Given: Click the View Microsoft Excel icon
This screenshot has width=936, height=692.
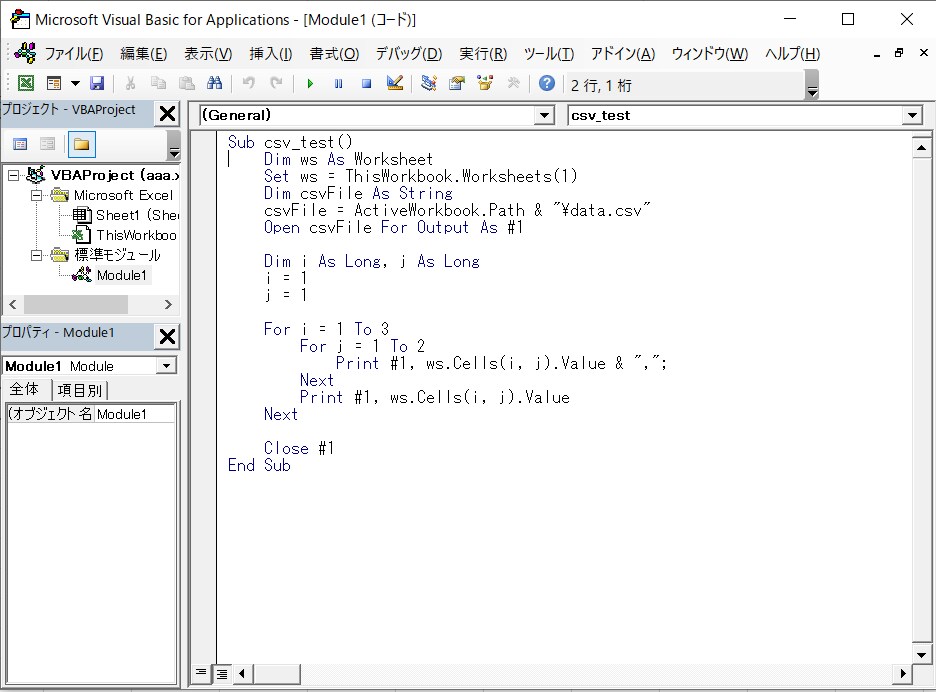Looking at the screenshot, I should [x=26, y=84].
